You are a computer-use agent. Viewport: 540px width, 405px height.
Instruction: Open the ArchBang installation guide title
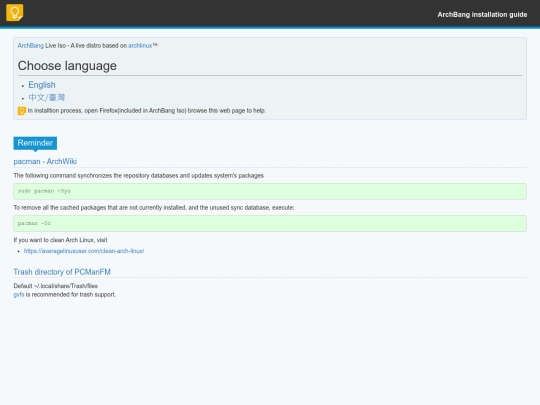482,14
